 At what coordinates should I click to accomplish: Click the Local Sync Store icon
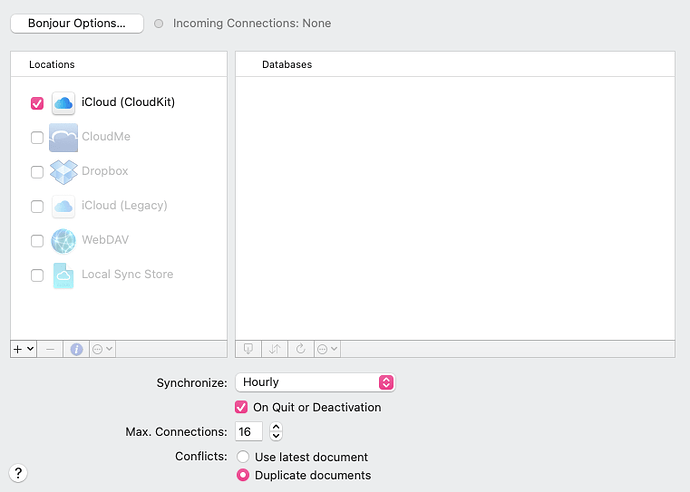point(64,275)
